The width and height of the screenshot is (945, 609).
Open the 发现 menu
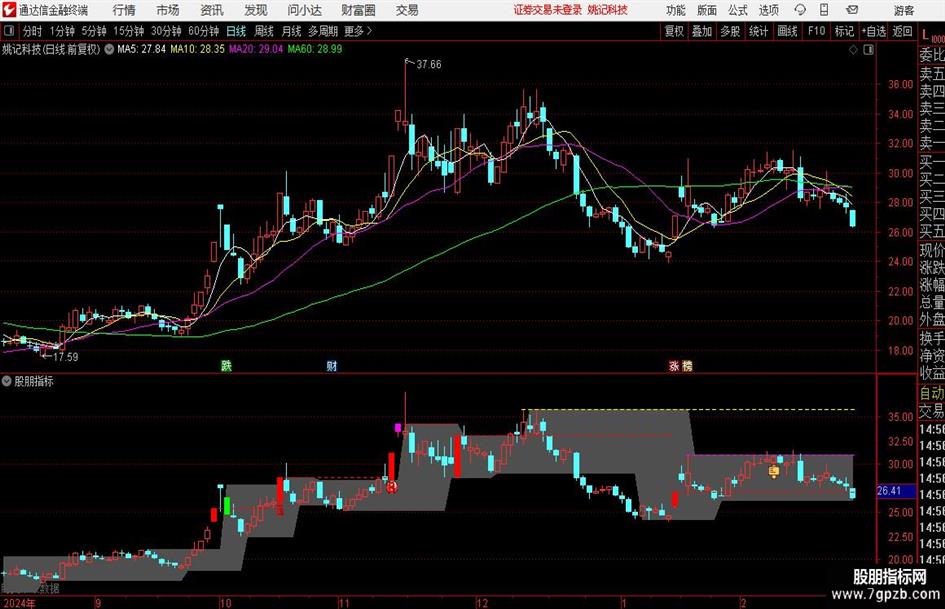pos(256,10)
